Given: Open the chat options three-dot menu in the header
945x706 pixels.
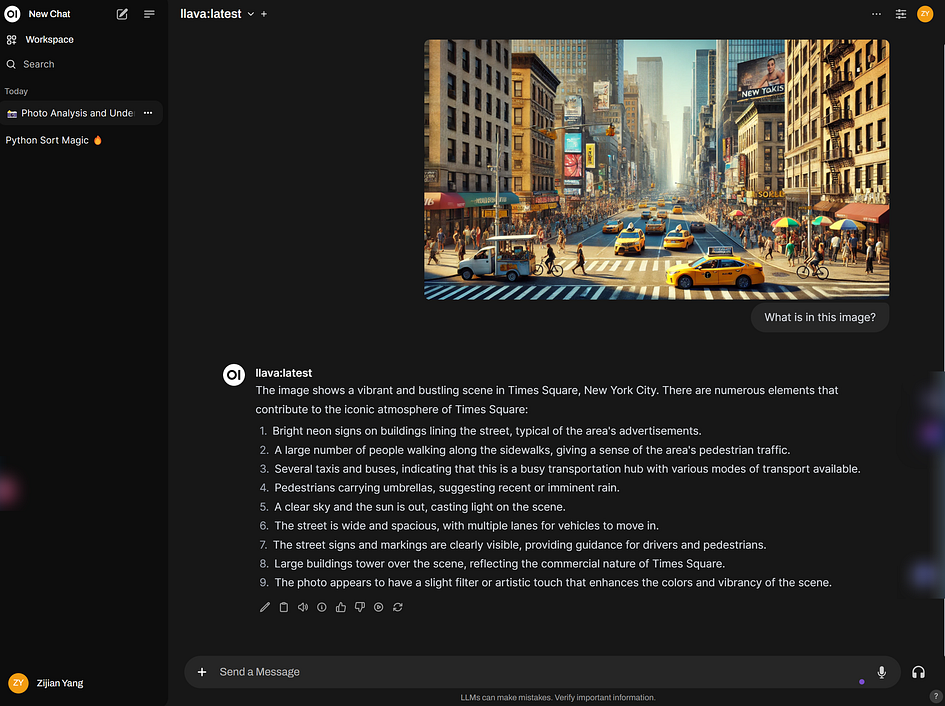Looking at the screenshot, I should point(876,14).
